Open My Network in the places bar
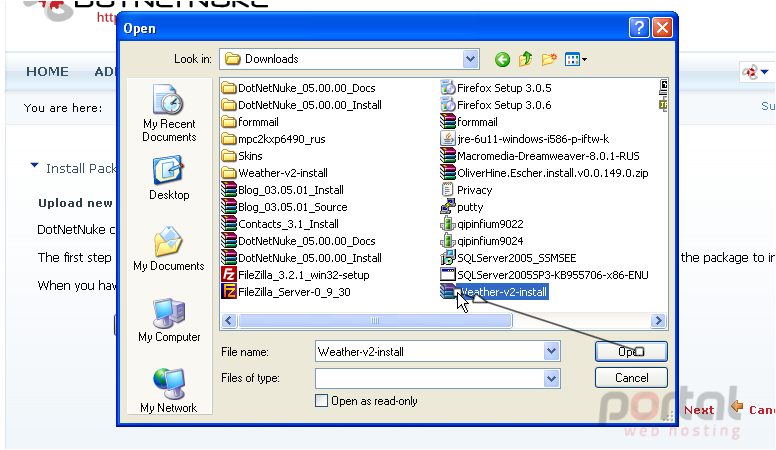Image resolution: width=776 pixels, height=450 pixels. (169, 391)
